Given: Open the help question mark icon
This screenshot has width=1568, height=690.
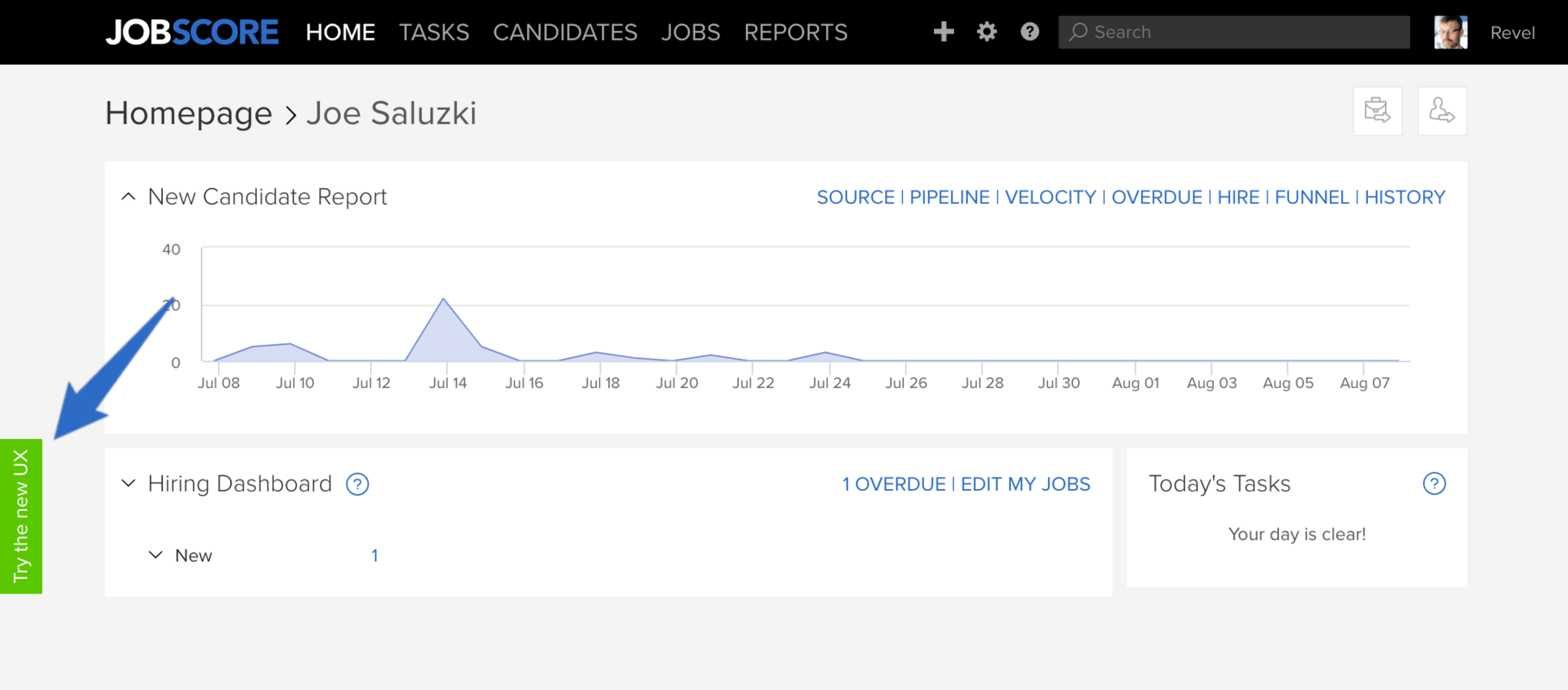Looking at the screenshot, I should click(1030, 32).
